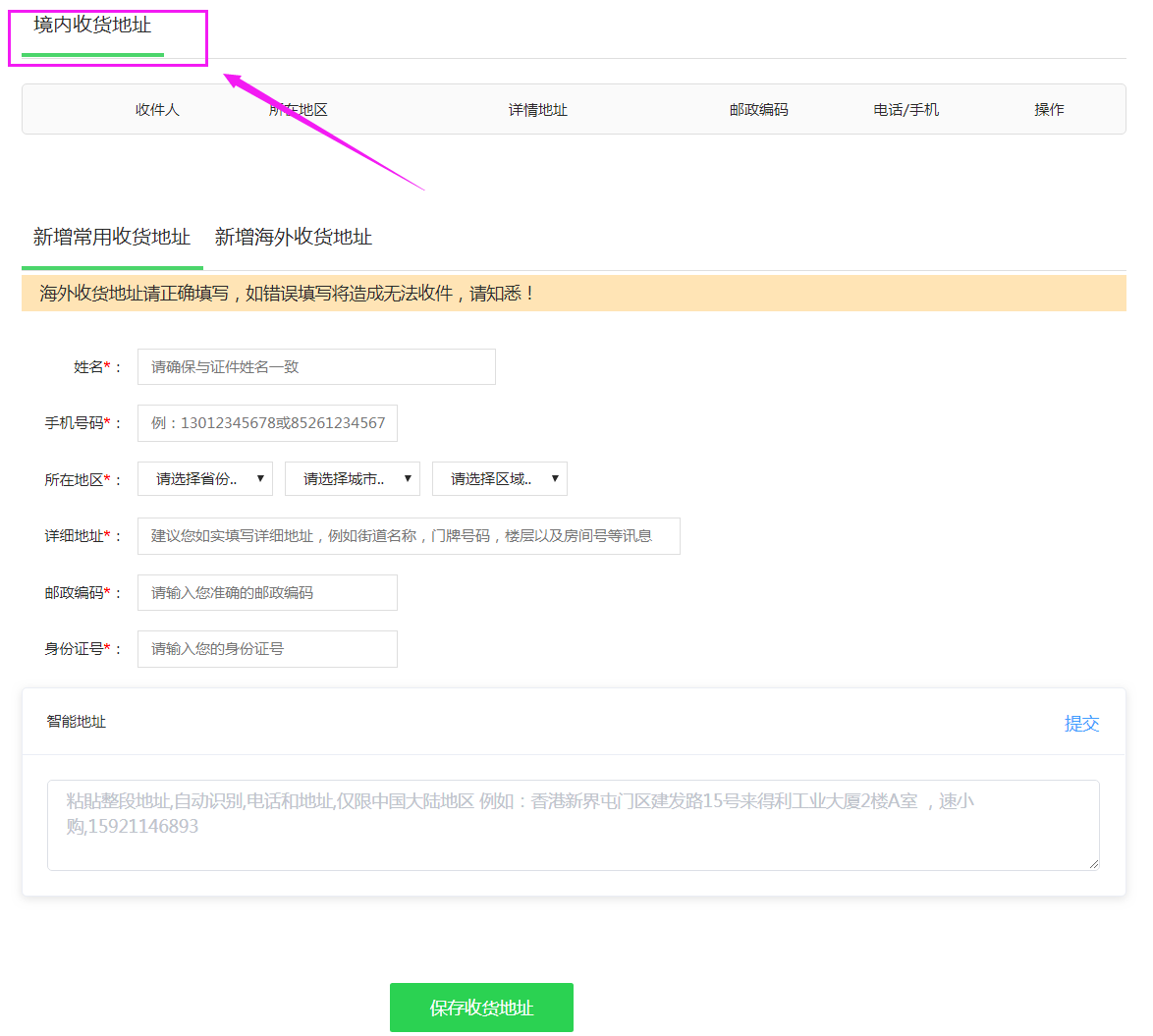
Task: Click the 姓名 name input field
Action: click(x=315, y=366)
